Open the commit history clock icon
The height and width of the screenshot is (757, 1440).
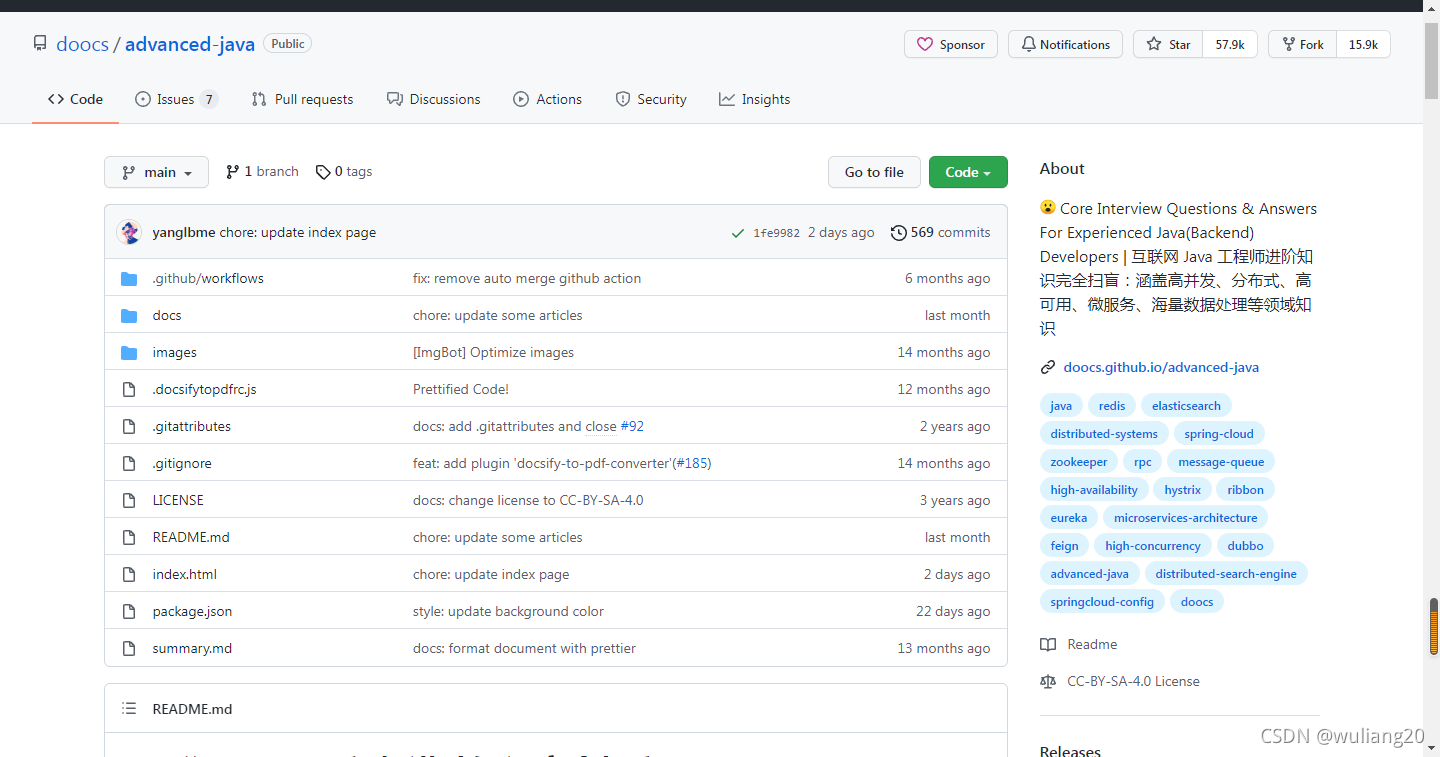(897, 232)
